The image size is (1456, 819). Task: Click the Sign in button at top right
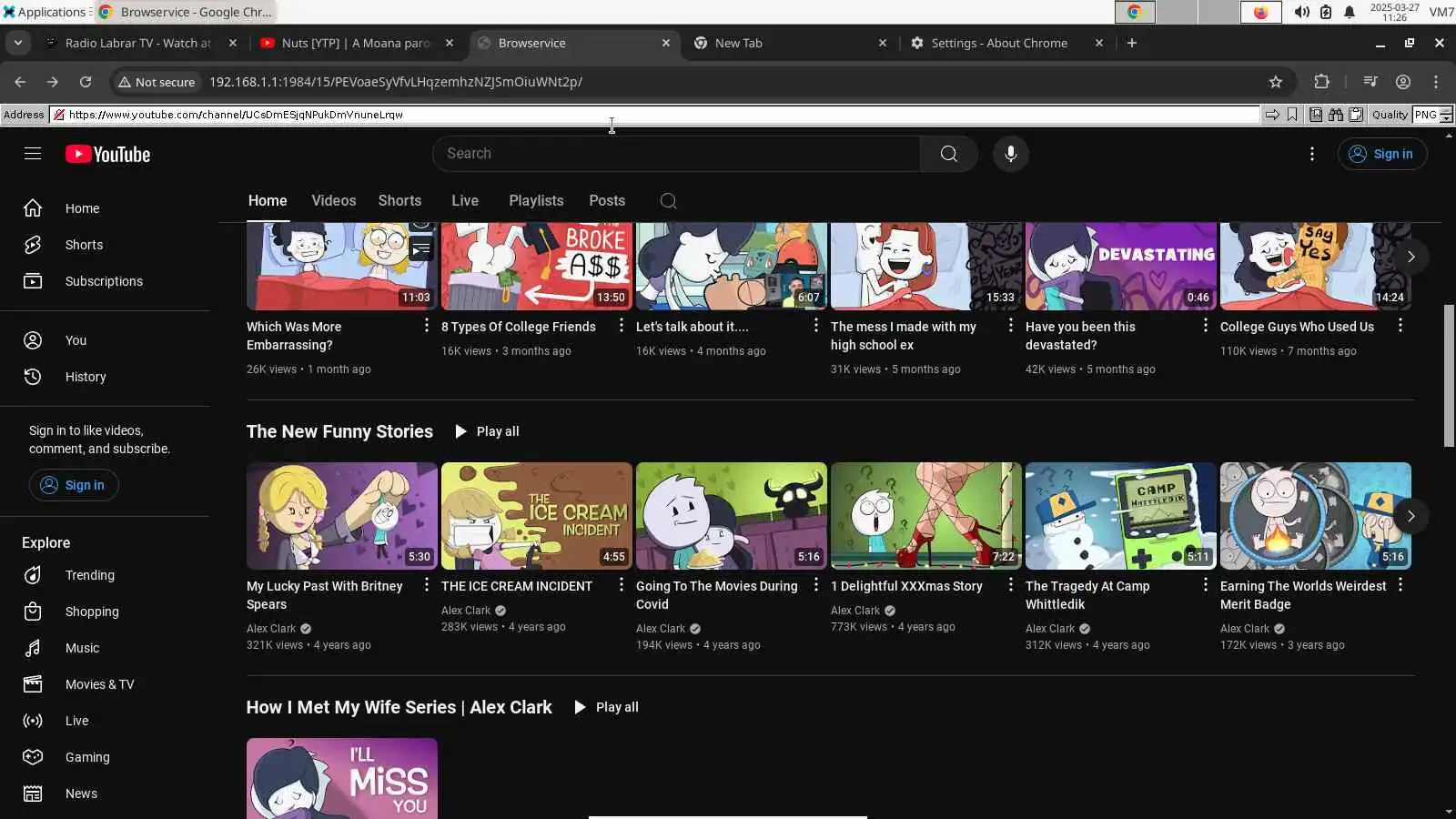[1382, 154]
